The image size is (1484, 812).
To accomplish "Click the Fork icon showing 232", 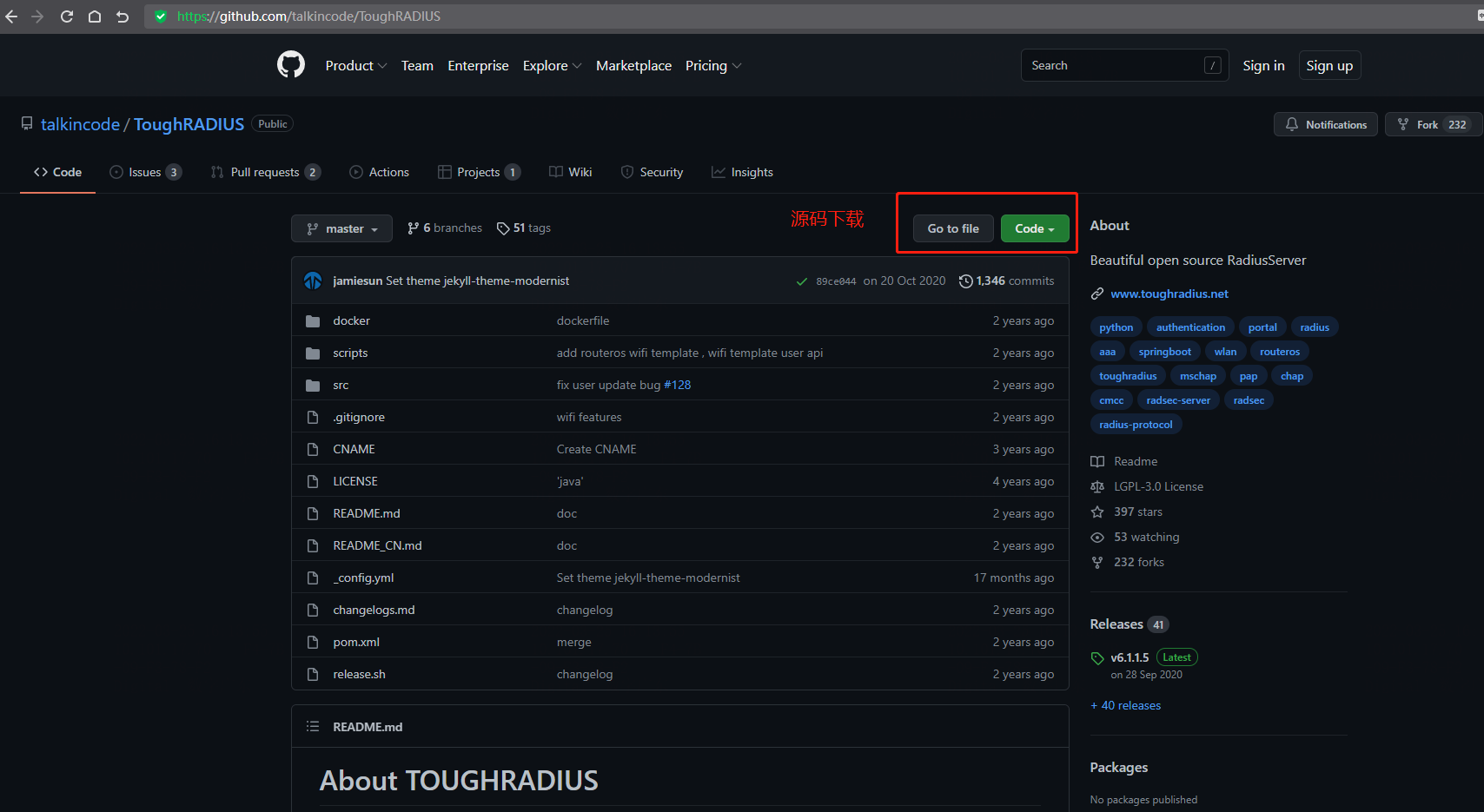I will tap(1405, 124).
